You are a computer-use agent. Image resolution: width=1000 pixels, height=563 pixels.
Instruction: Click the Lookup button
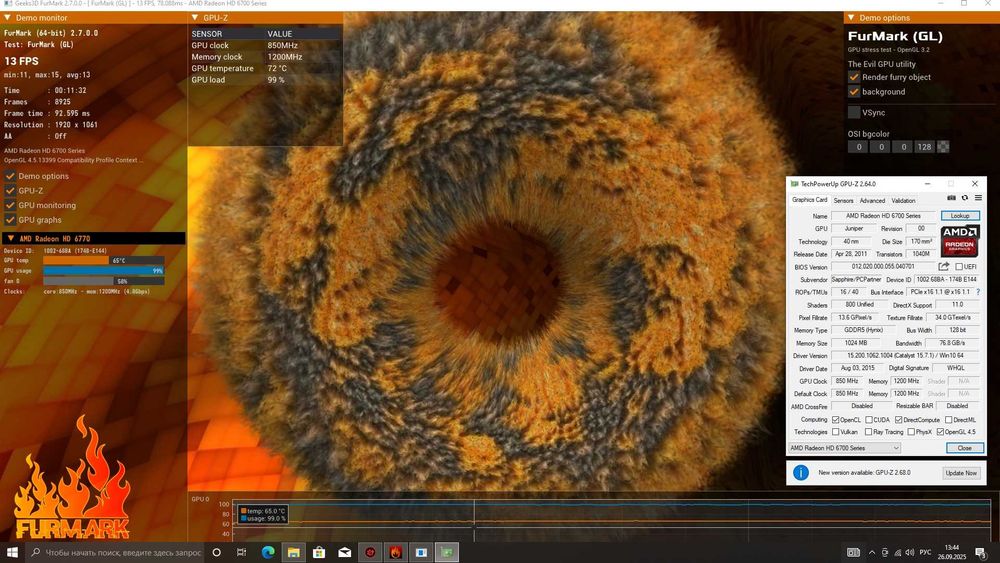coord(960,216)
